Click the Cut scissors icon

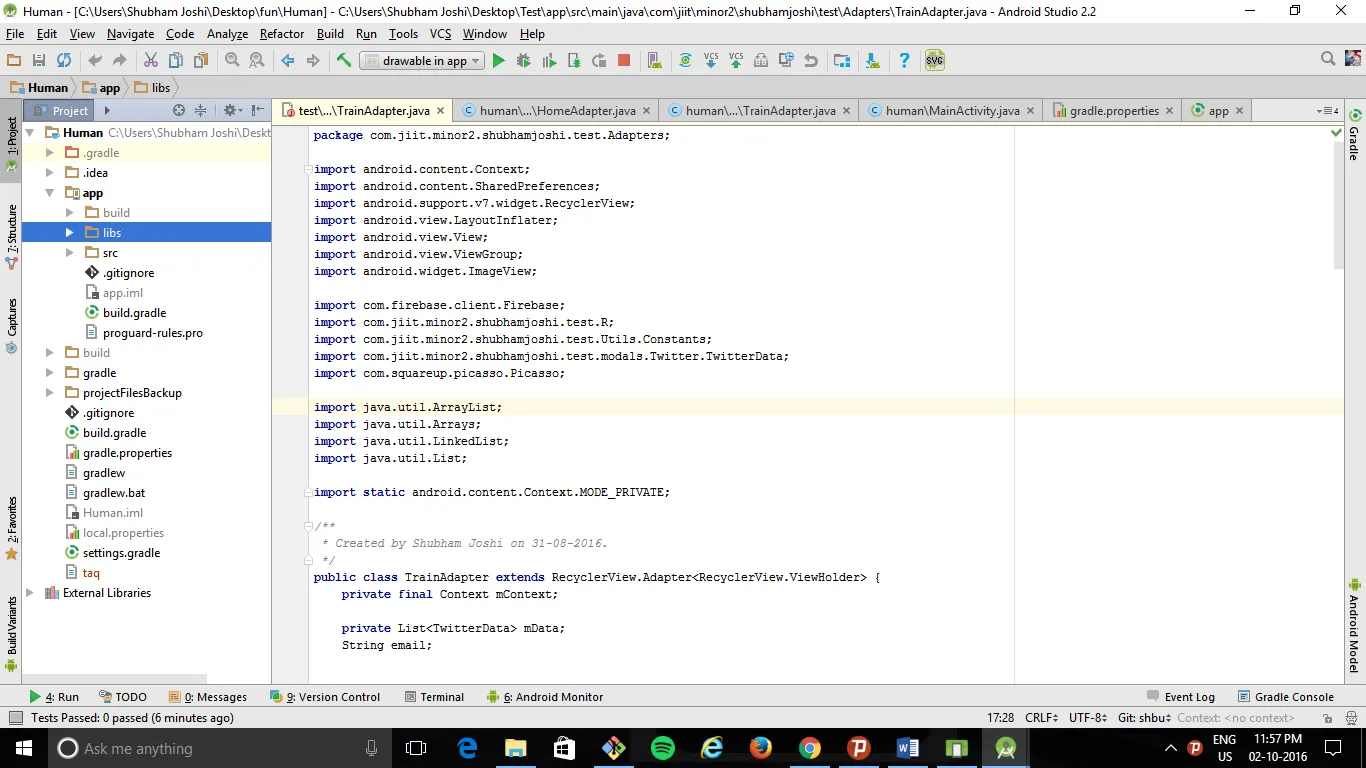(x=150, y=61)
